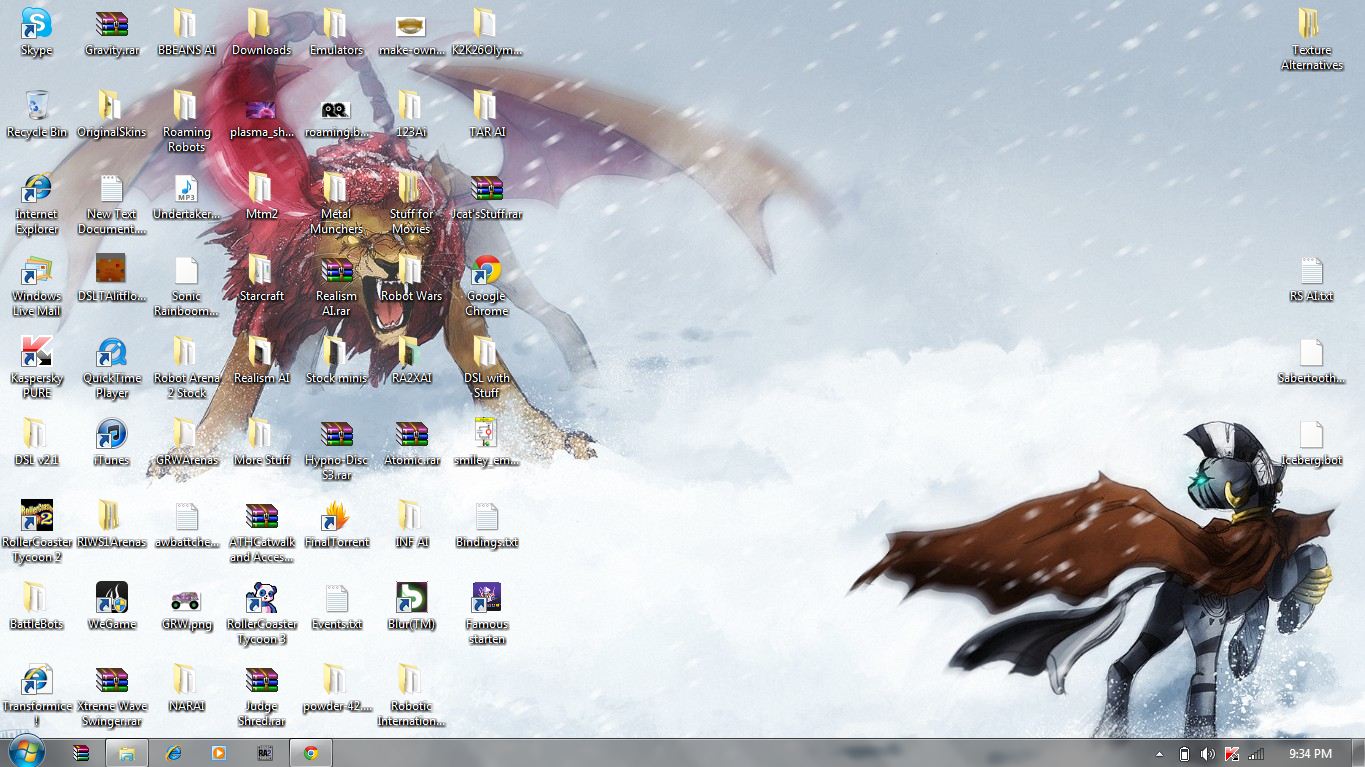1365x767 pixels.
Task: Select the Events.txt file
Action: click(x=336, y=606)
